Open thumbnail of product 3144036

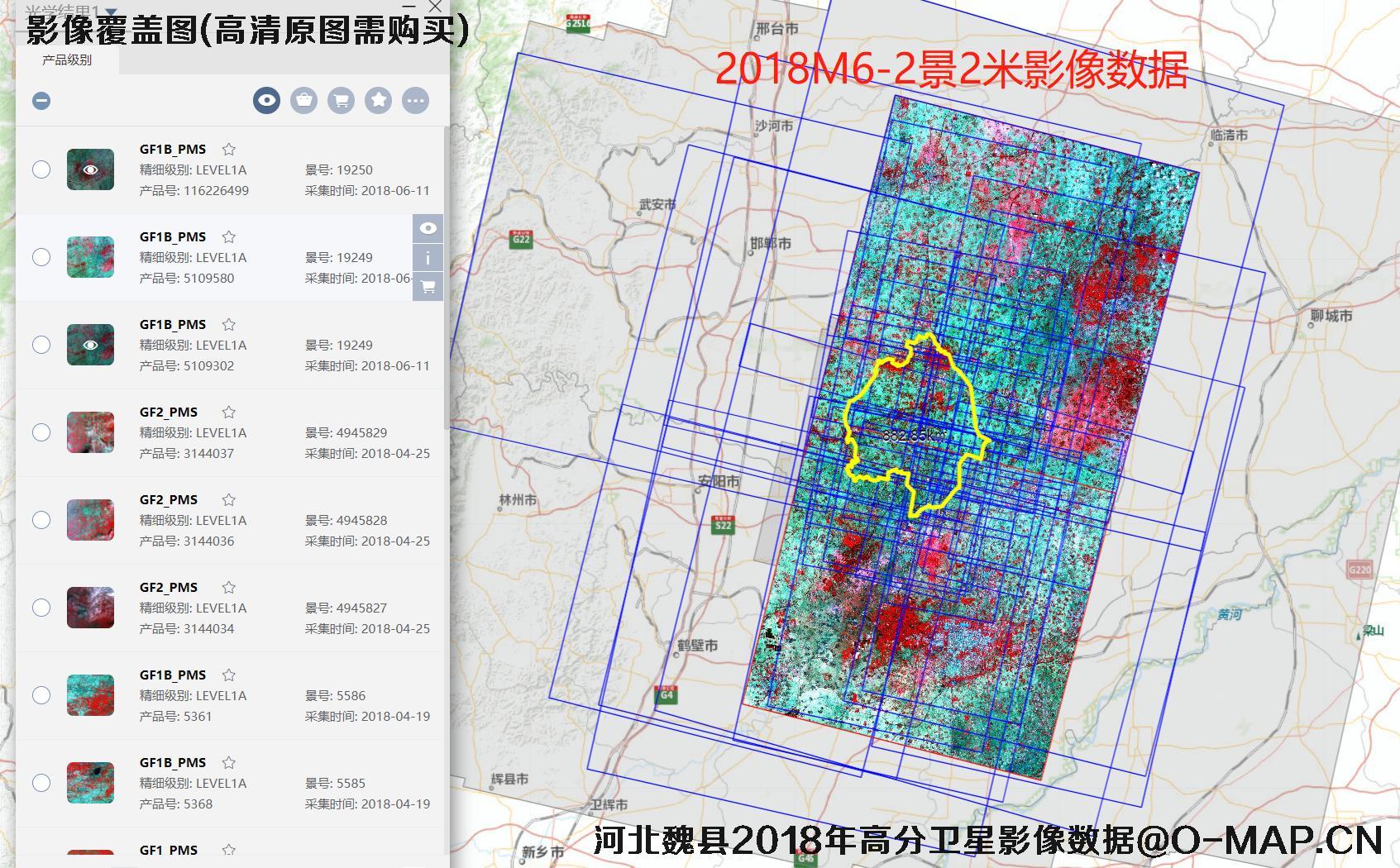(x=90, y=520)
